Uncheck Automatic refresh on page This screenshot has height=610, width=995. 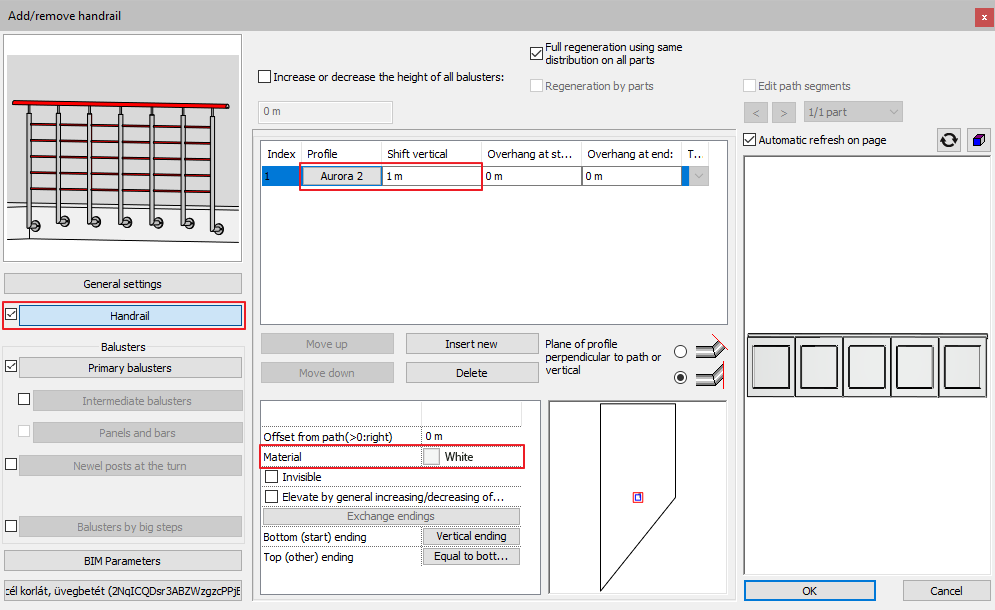[x=751, y=140]
